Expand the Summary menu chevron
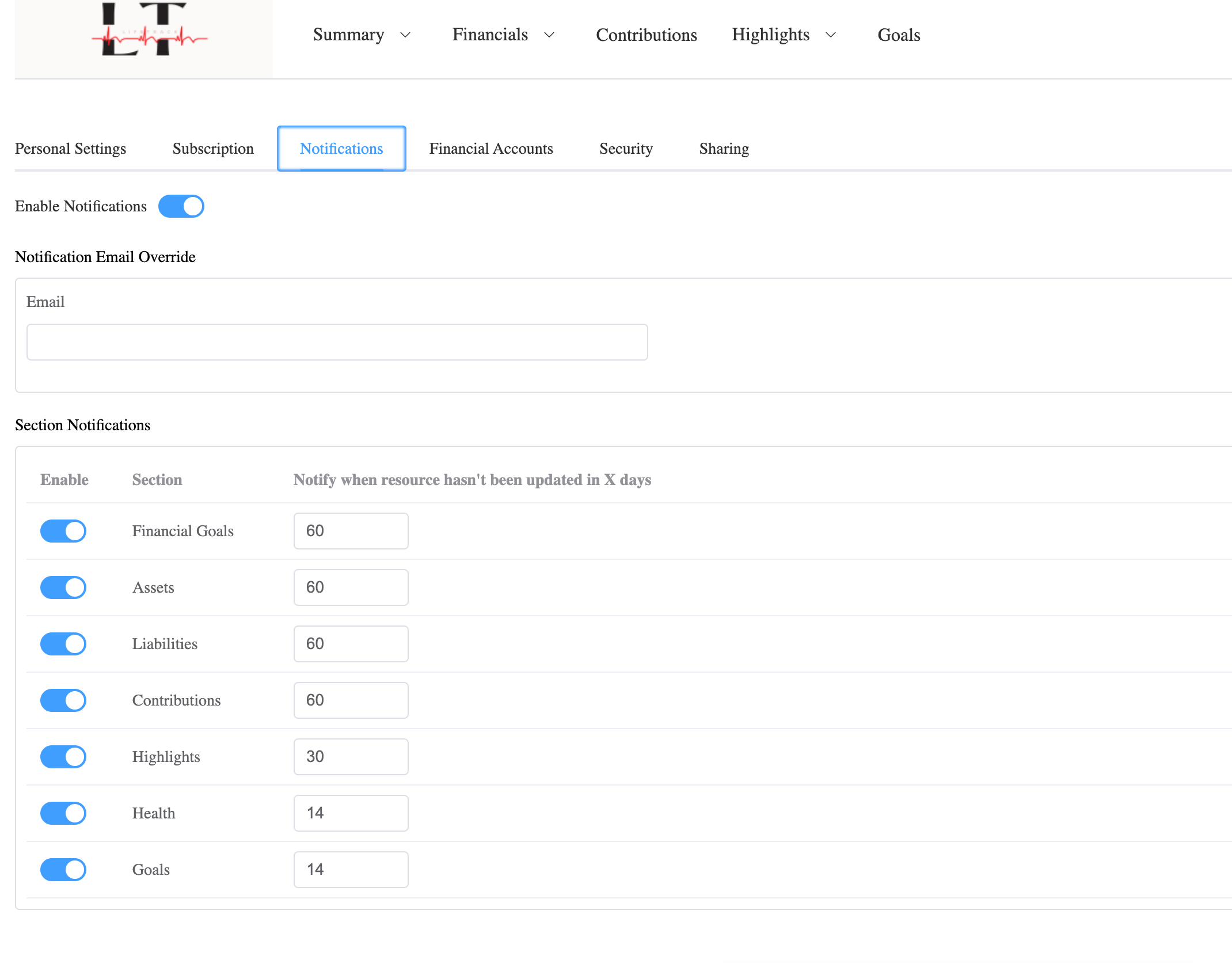 pyautogui.click(x=405, y=35)
